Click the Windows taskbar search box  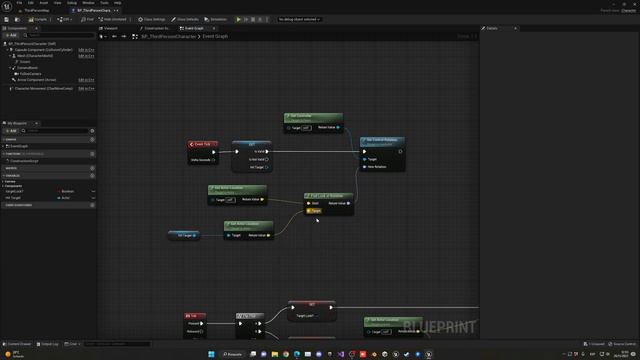232,354
